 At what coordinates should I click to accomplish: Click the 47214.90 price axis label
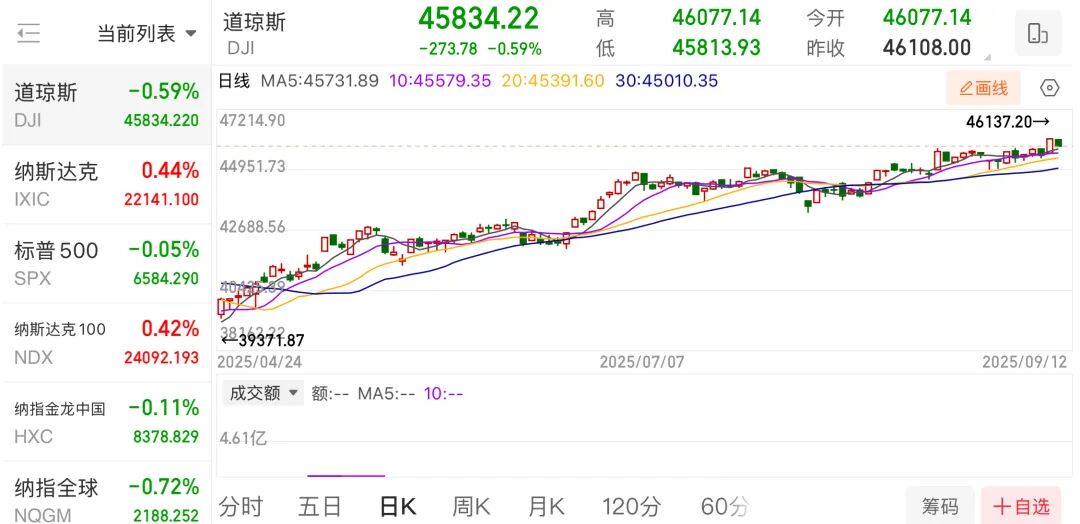pyautogui.click(x=252, y=121)
